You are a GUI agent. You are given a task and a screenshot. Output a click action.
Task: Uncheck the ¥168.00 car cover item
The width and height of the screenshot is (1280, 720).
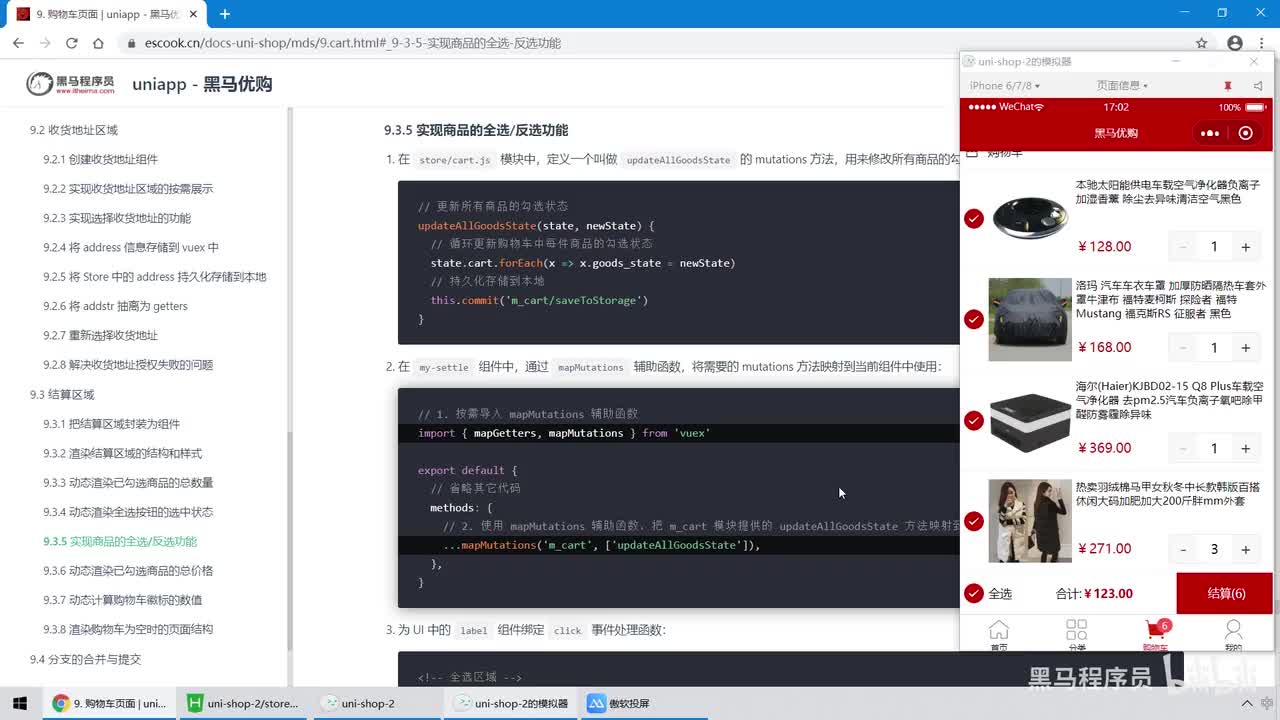tap(974, 319)
